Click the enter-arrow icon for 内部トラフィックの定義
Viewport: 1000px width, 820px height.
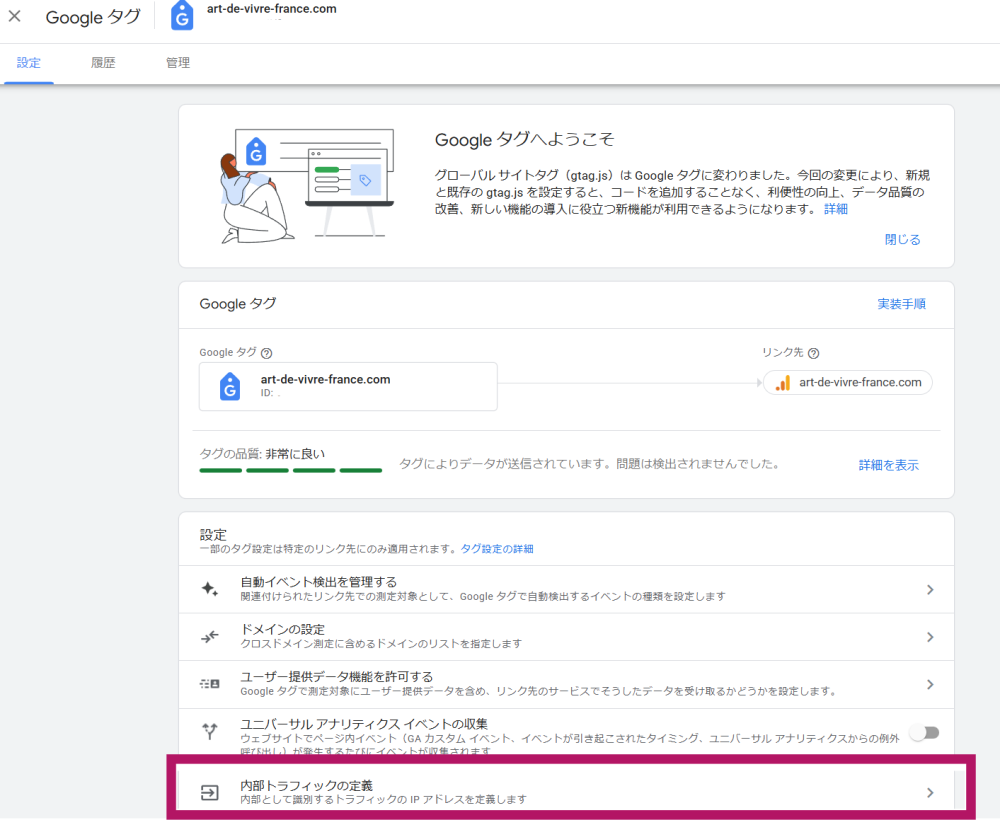click(210, 792)
